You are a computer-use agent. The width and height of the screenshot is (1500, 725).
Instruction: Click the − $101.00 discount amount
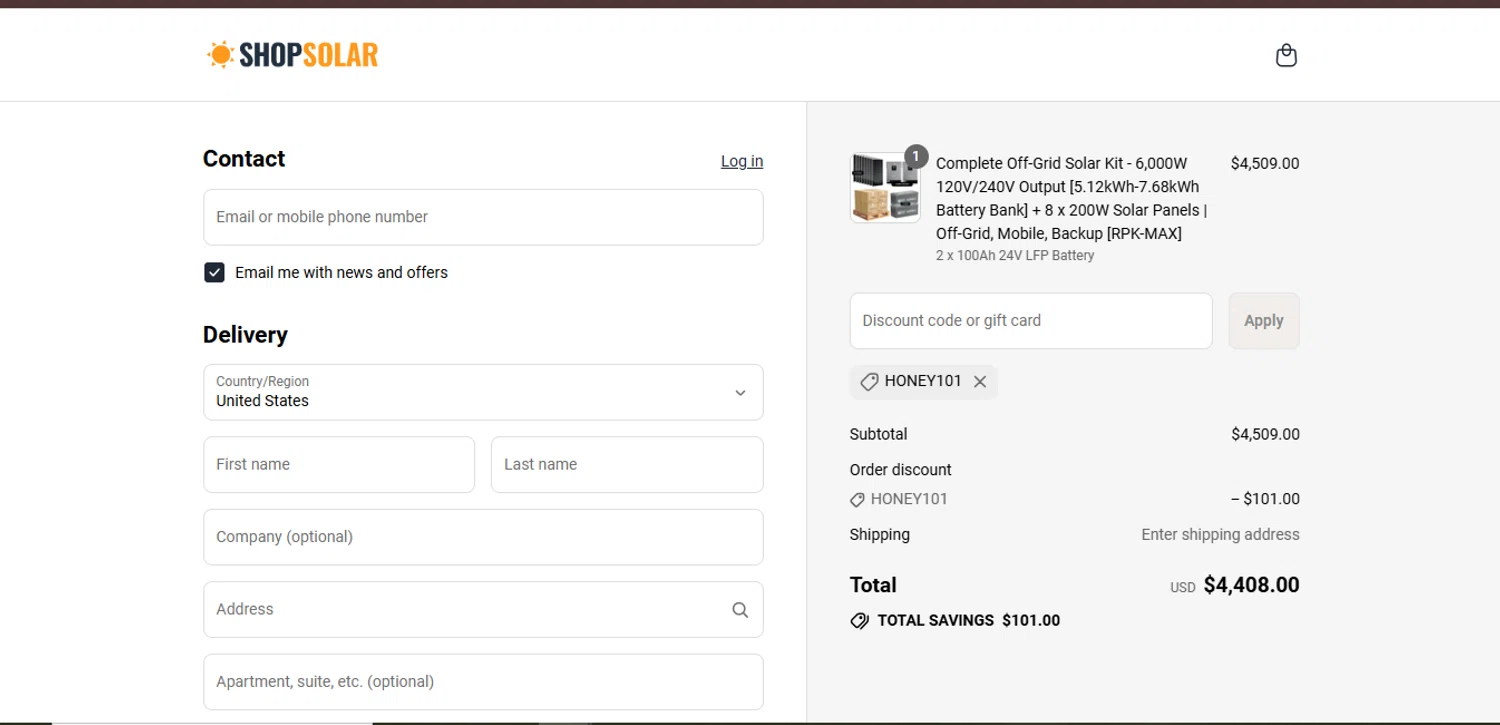point(1265,499)
